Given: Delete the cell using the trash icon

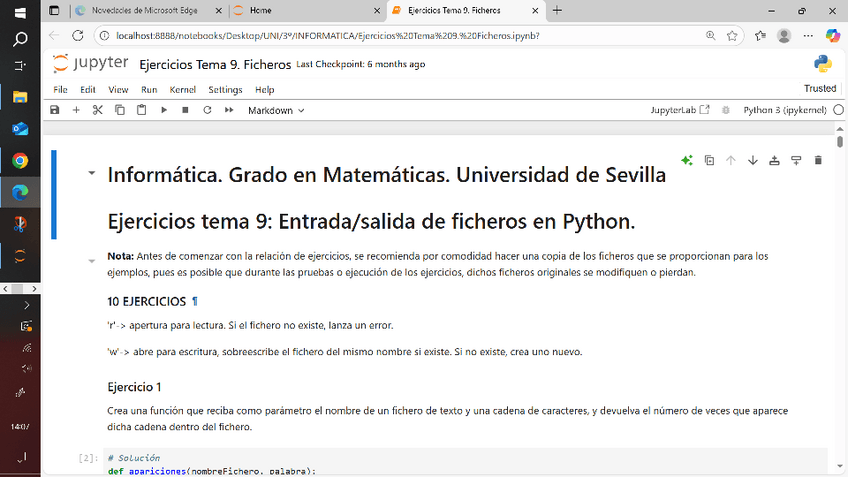Looking at the screenshot, I should click(x=818, y=160).
